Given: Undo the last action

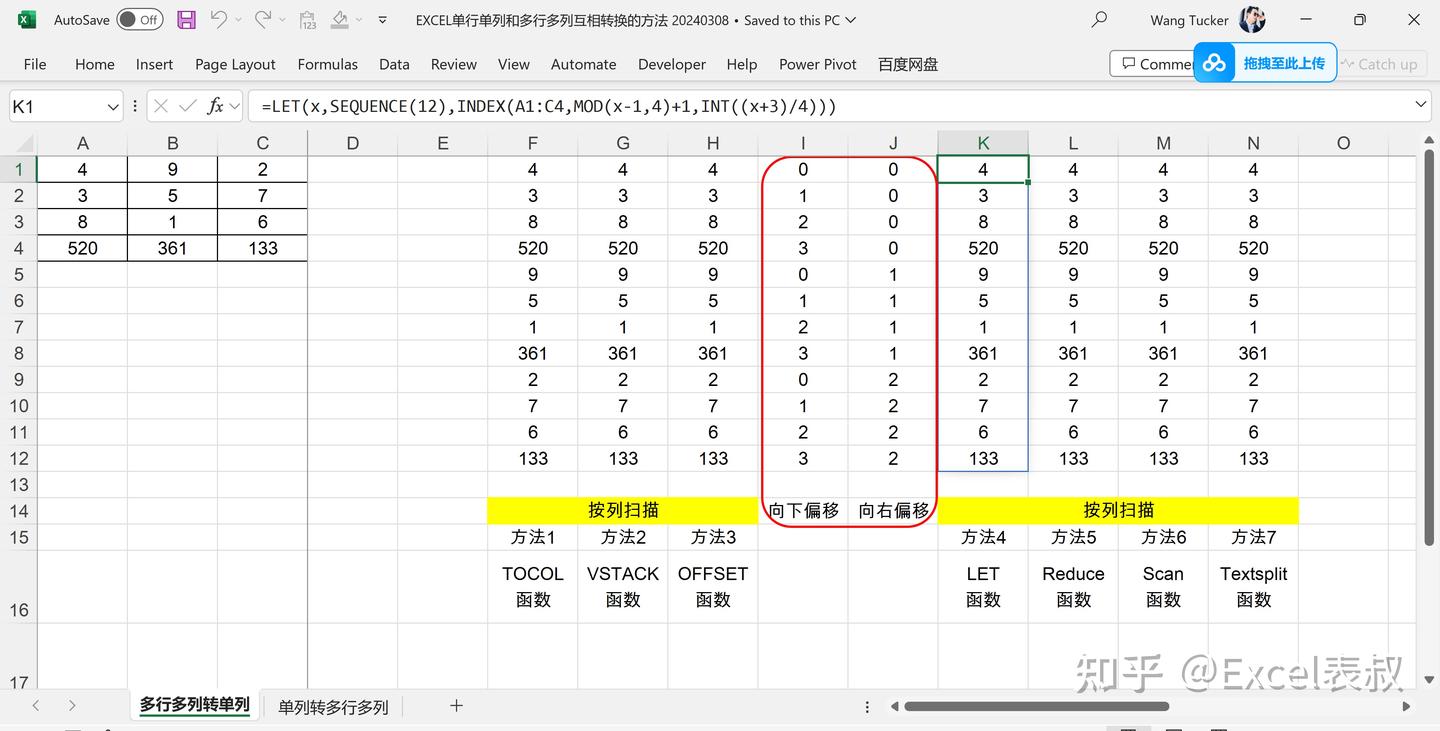Looking at the screenshot, I should (x=219, y=19).
